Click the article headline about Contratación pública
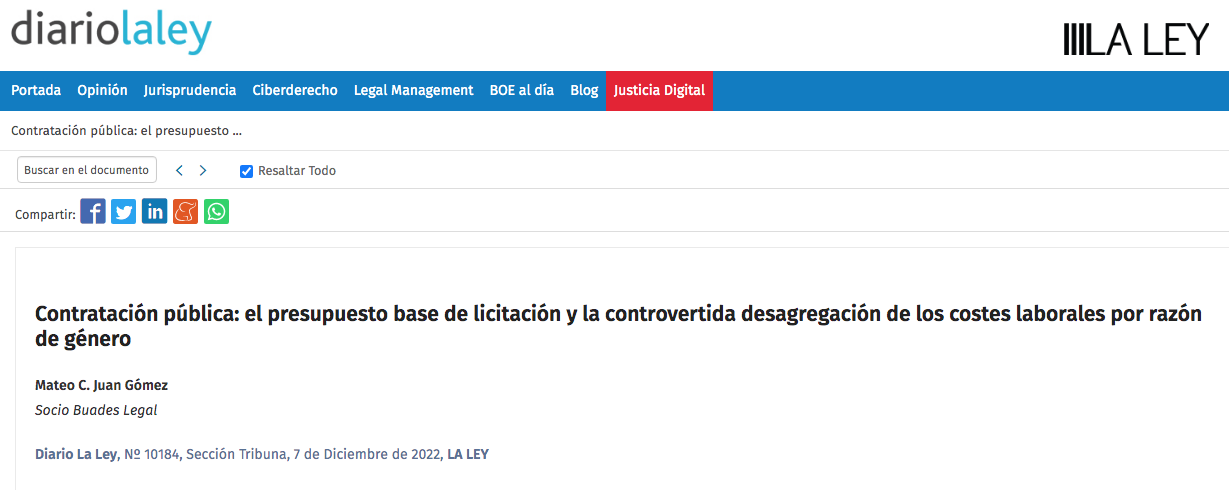1229x490 pixels. [x=618, y=326]
